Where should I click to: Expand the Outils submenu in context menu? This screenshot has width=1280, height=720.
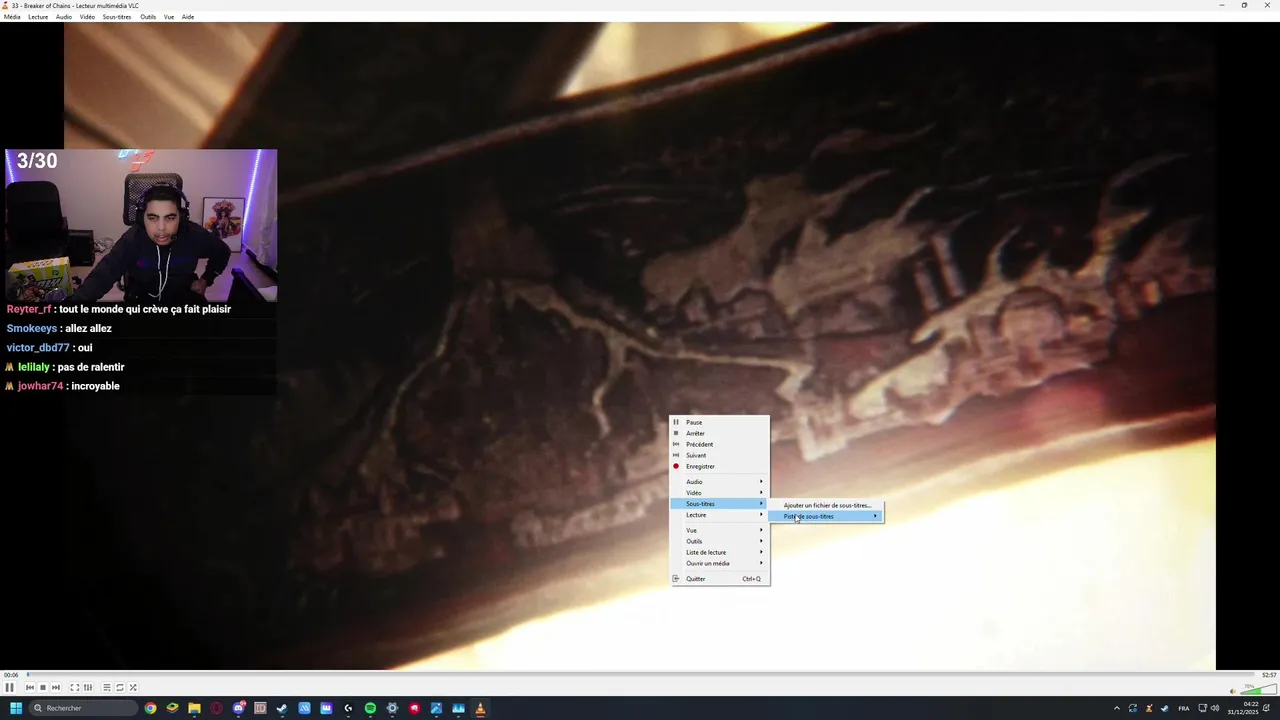pos(719,541)
